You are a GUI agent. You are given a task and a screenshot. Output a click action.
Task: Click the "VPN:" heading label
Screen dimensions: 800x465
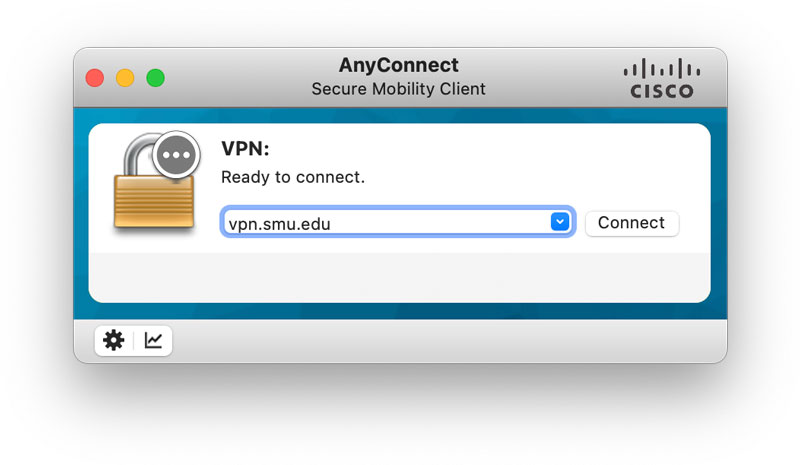(246, 150)
